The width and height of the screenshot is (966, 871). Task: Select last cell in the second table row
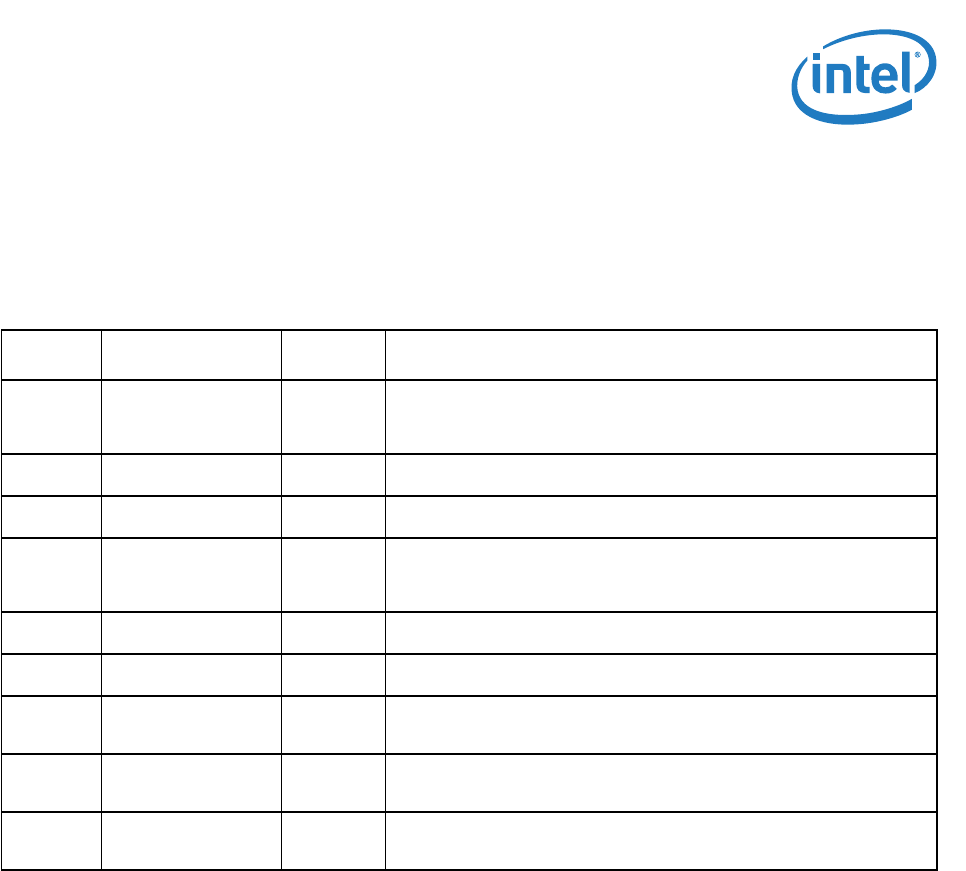[x=661, y=417]
